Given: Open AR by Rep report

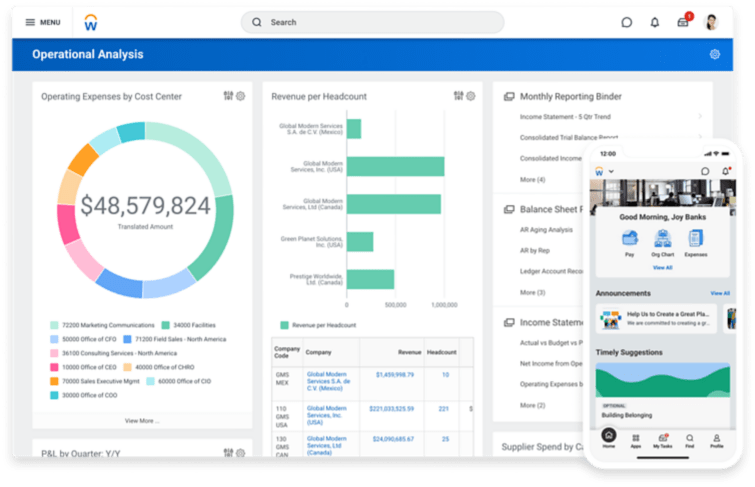Looking at the screenshot, I should coord(534,250).
